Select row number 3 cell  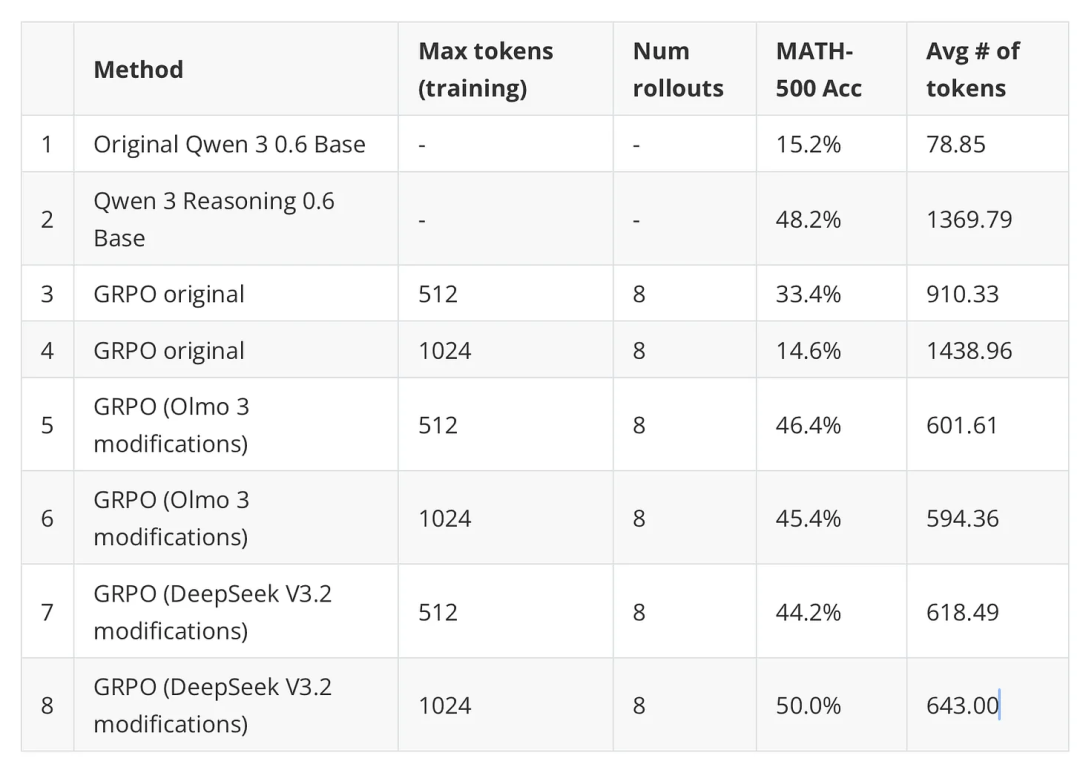47,294
